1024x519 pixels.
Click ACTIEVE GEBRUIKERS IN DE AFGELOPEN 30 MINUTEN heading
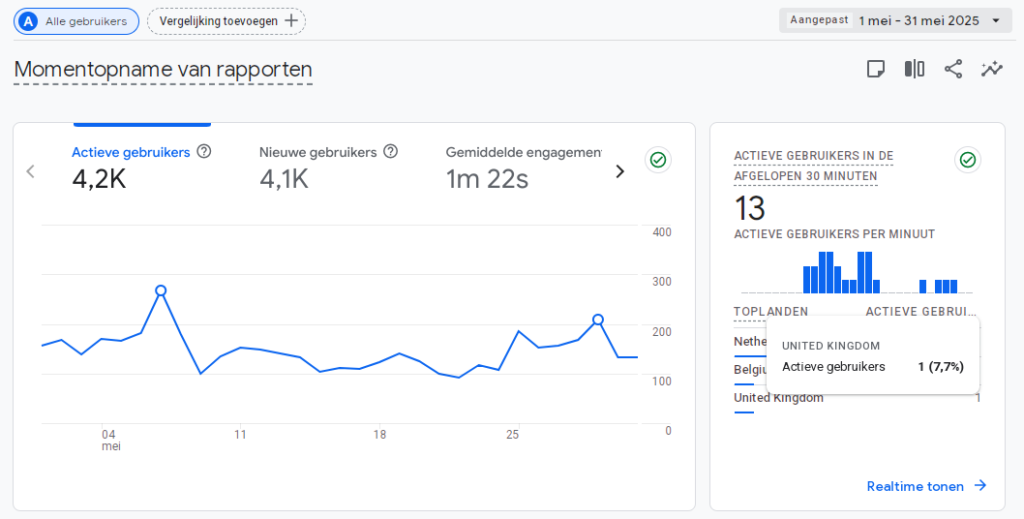coord(814,166)
